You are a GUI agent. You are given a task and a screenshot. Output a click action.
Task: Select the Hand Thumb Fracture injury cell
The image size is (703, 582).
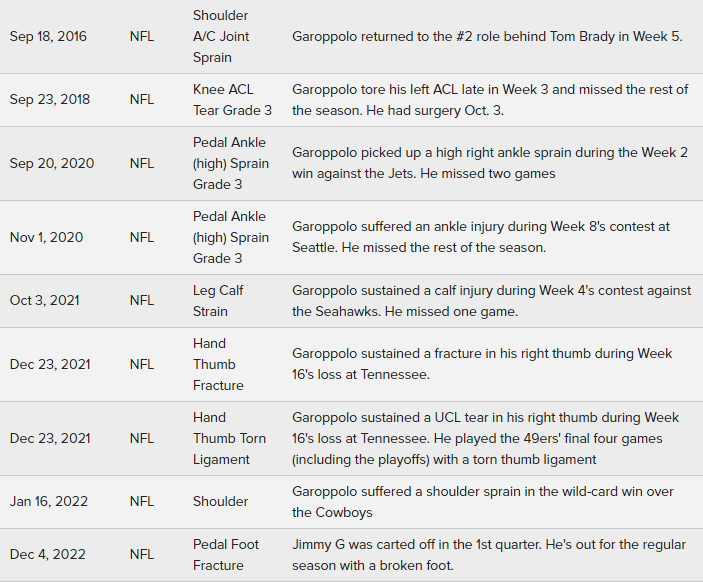tap(218, 364)
